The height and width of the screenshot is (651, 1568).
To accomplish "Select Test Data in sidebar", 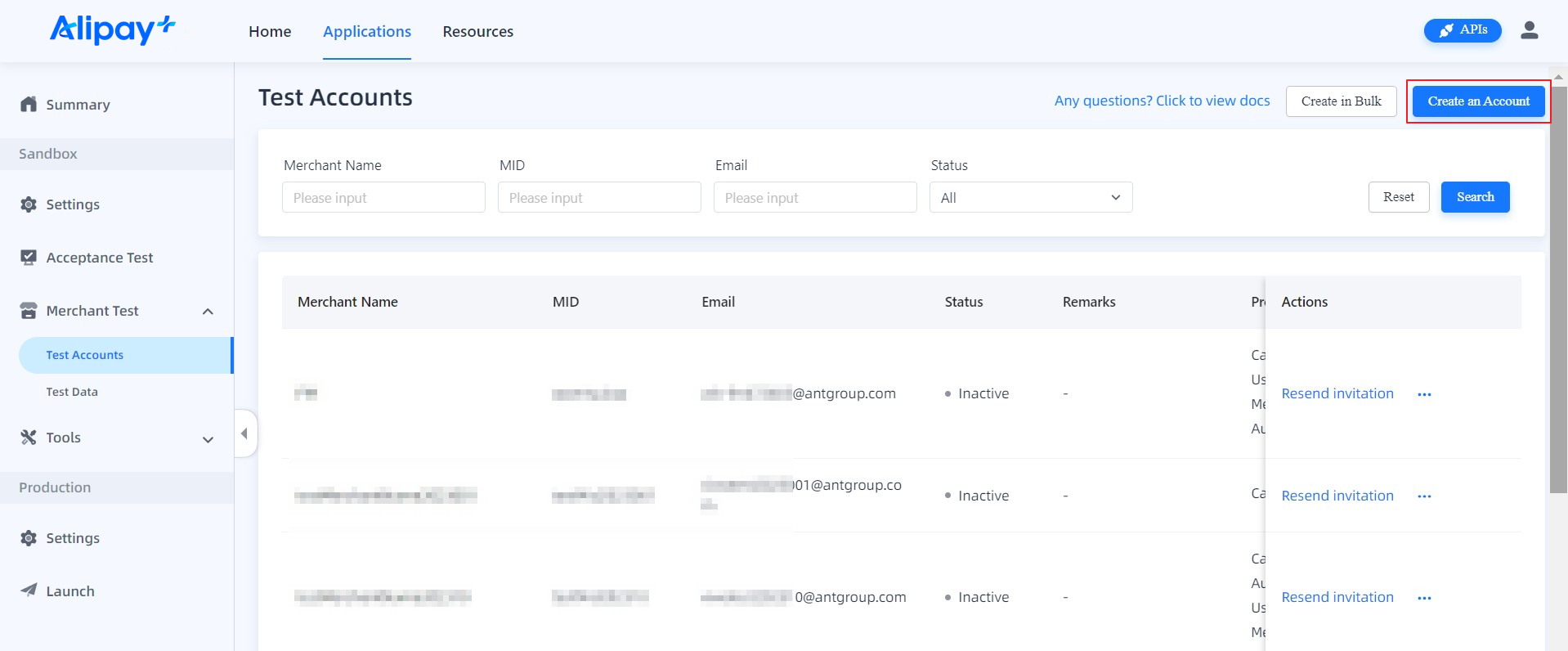I will [x=72, y=392].
